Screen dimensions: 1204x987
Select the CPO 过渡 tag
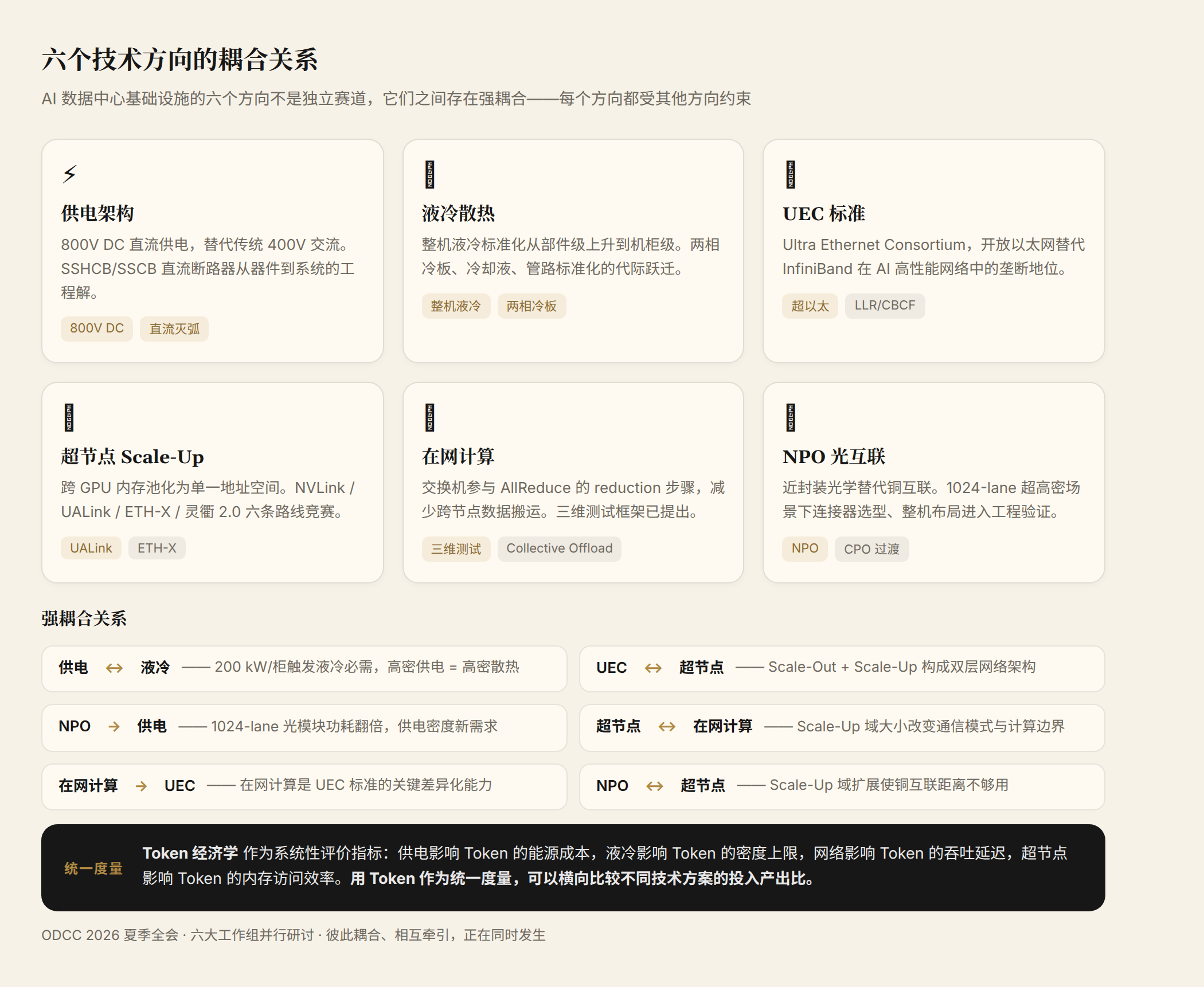point(871,549)
